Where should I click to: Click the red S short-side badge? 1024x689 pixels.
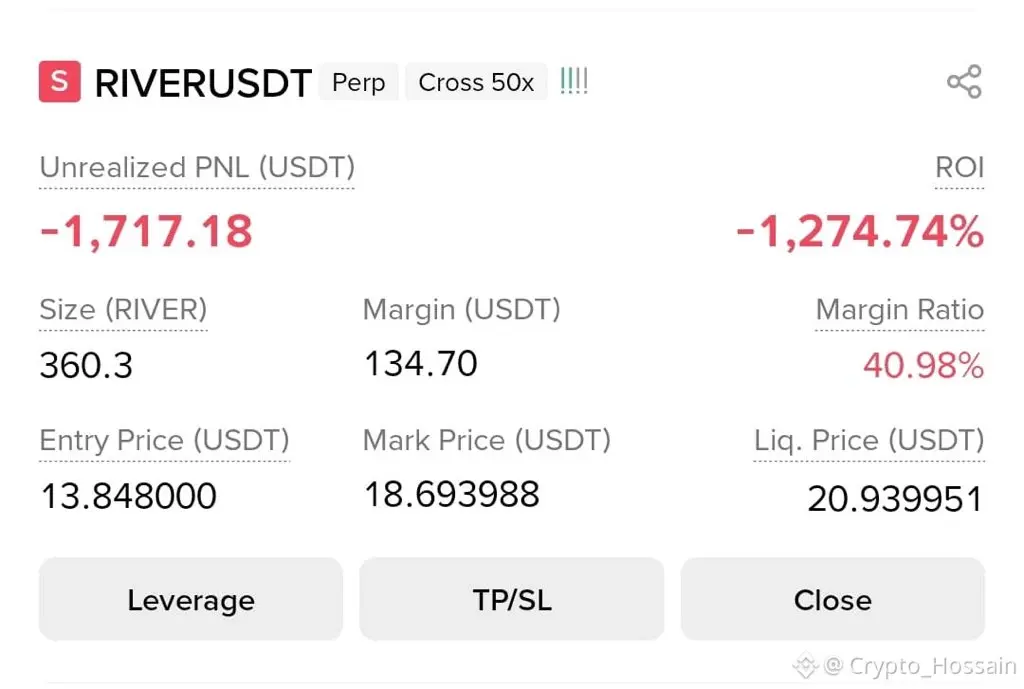click(x=59, y=82)
